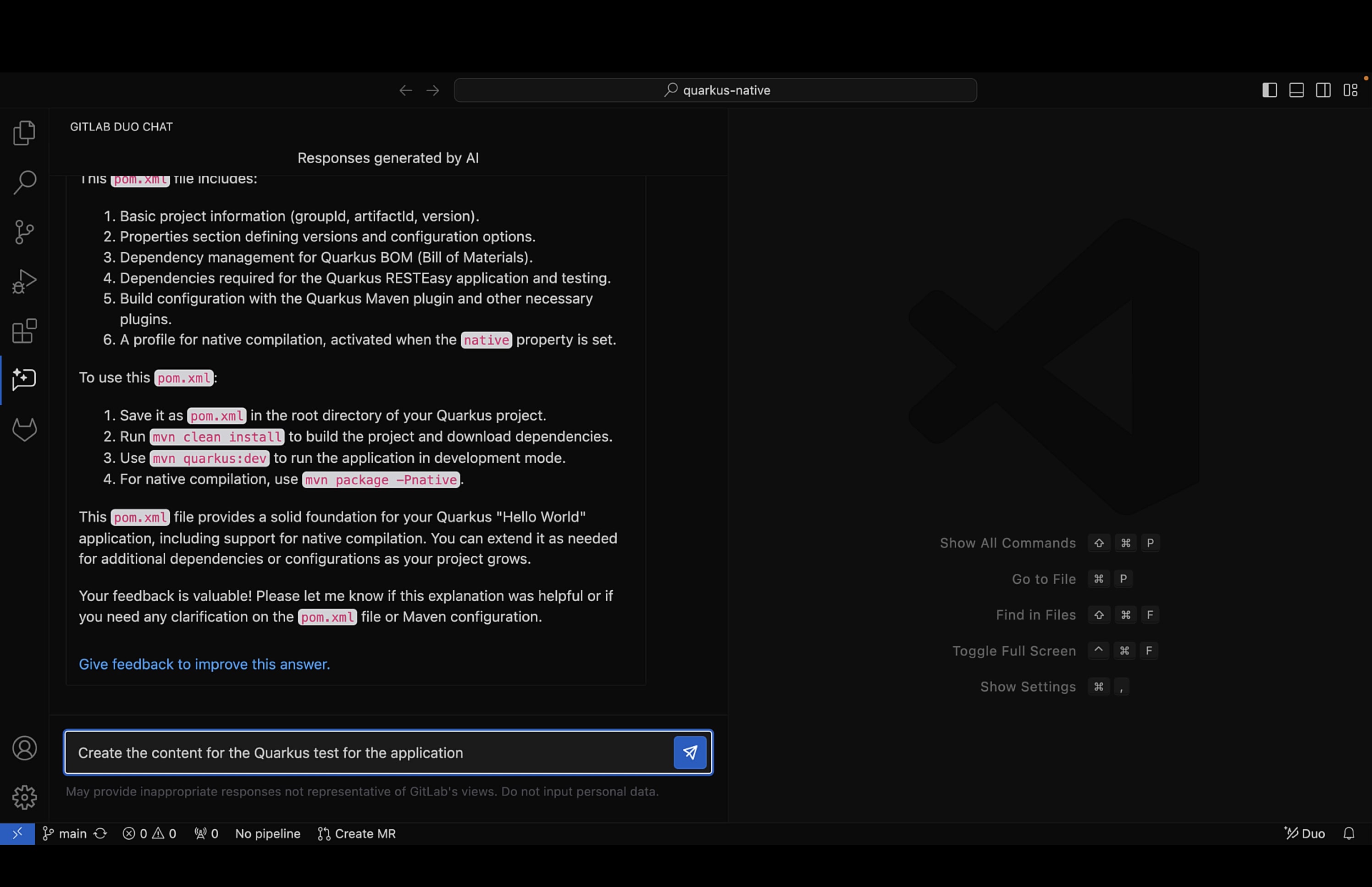Open the Search view in activity bar

[x=24, y=183]
